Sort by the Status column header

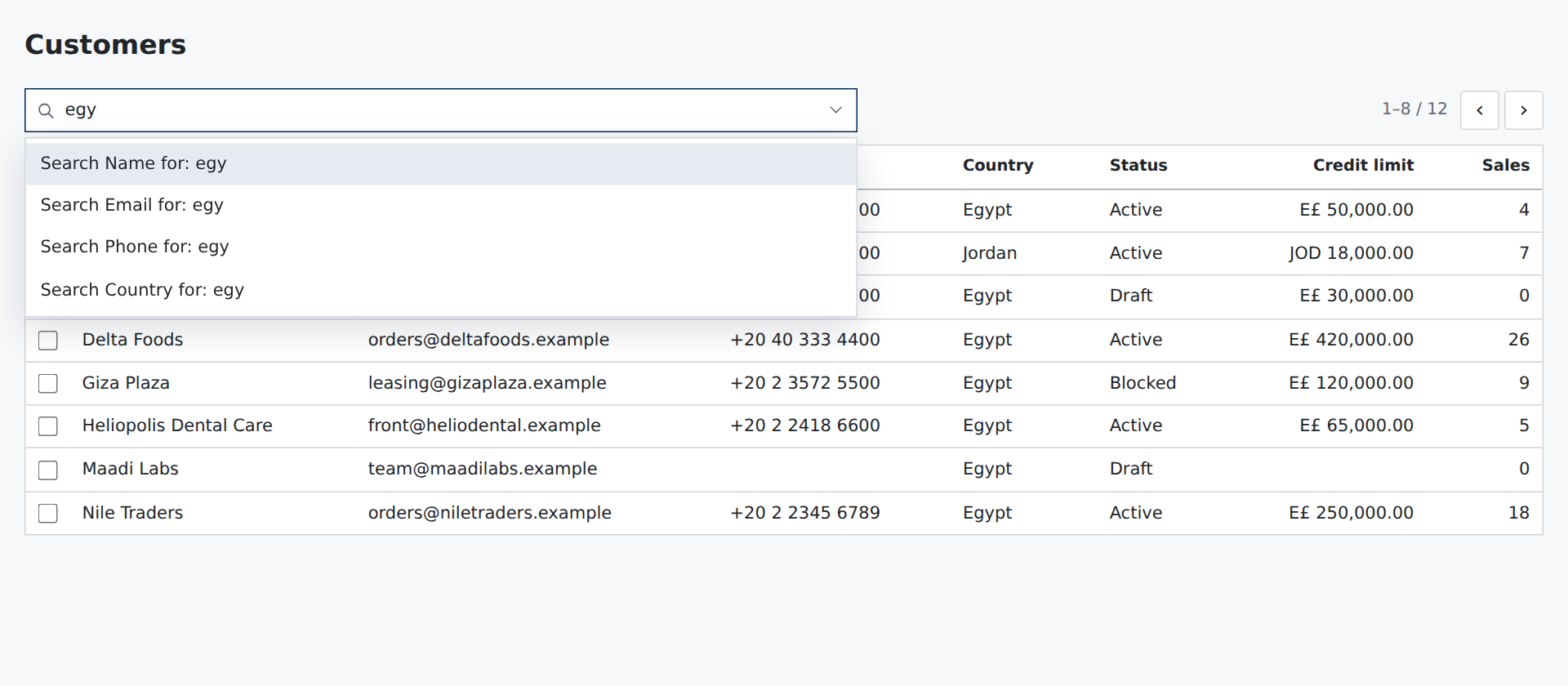coord(1138,165)
